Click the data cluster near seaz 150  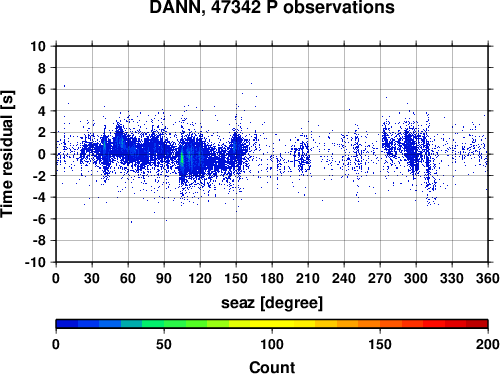point(236,147)
